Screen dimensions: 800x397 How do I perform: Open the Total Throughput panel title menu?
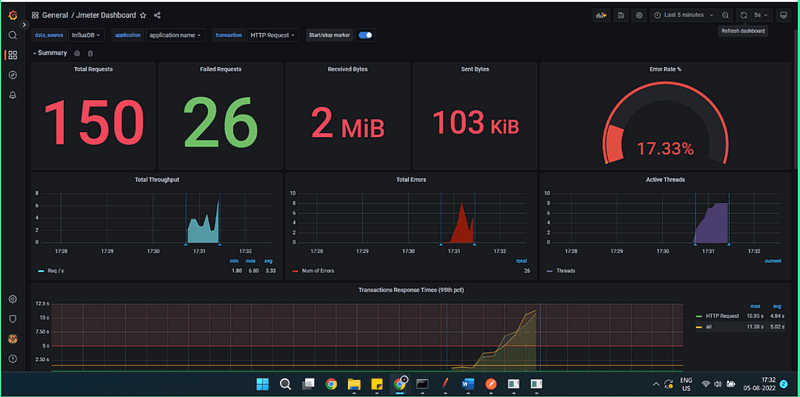click(x=157, y=180)
